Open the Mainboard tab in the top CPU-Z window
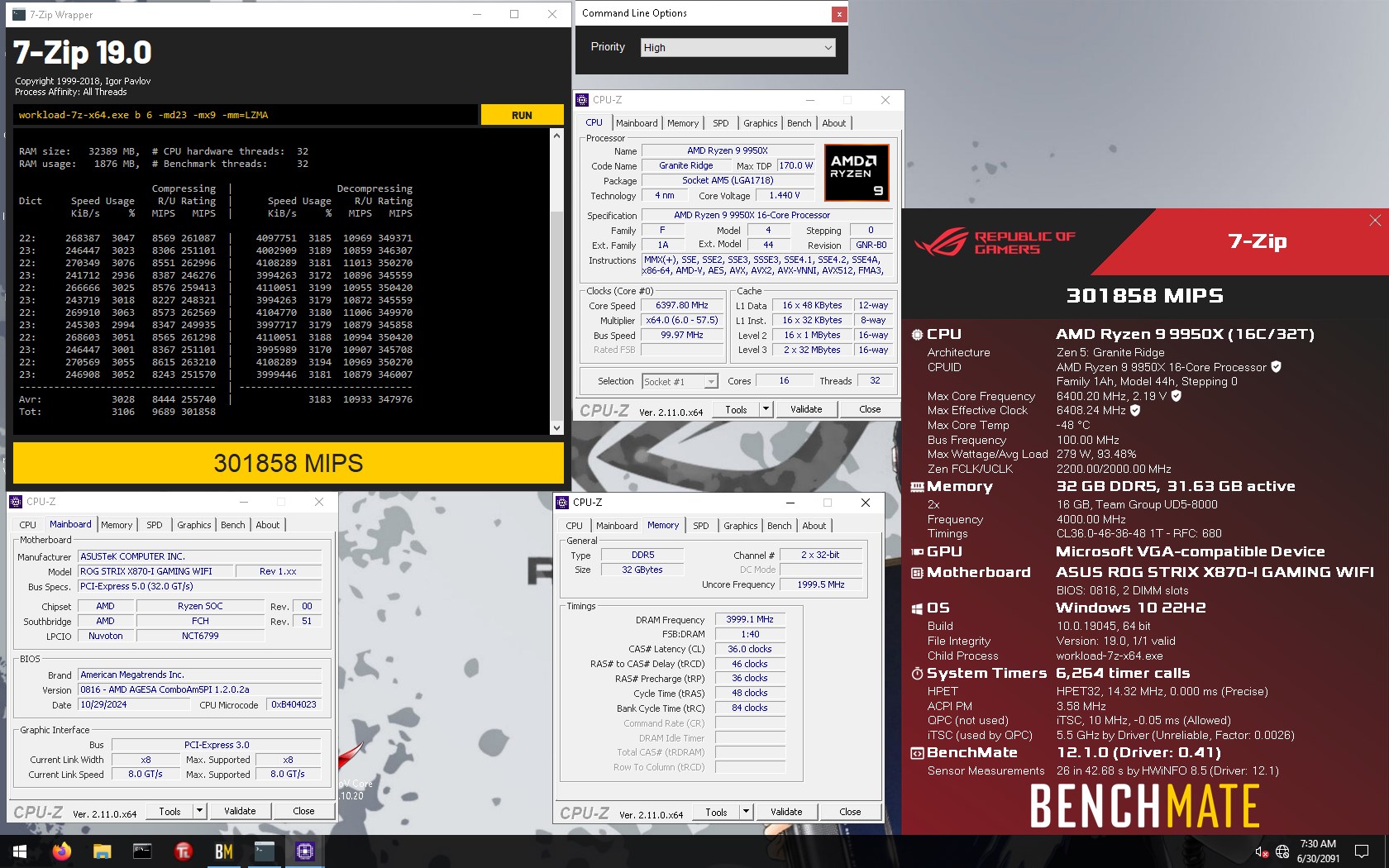Image resolution: width=1389 pixels, height=868 pixels. tap(637, 123)
